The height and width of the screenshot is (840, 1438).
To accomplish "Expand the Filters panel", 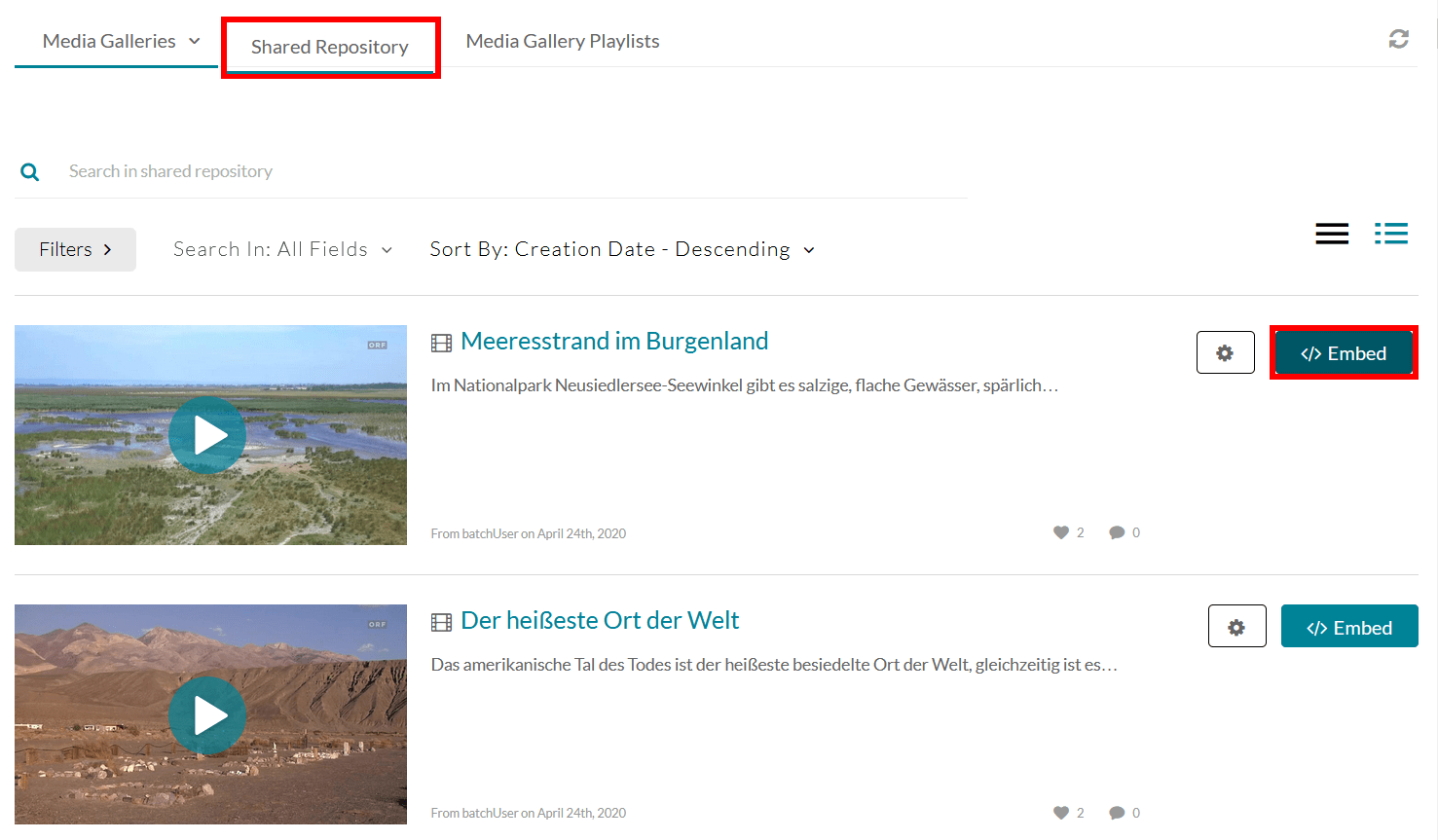I will 75,250.
